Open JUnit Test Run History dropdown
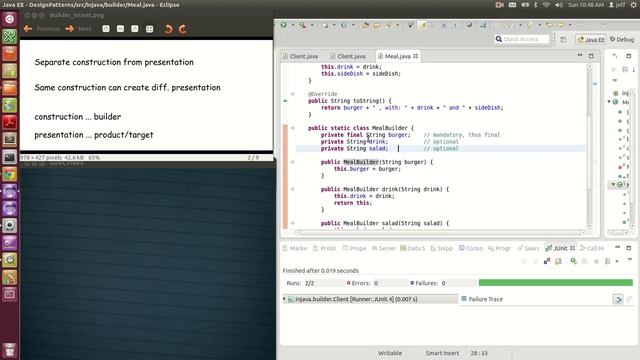Image resolution: width=640 pixels, height=360 pixels. [617, 261]
